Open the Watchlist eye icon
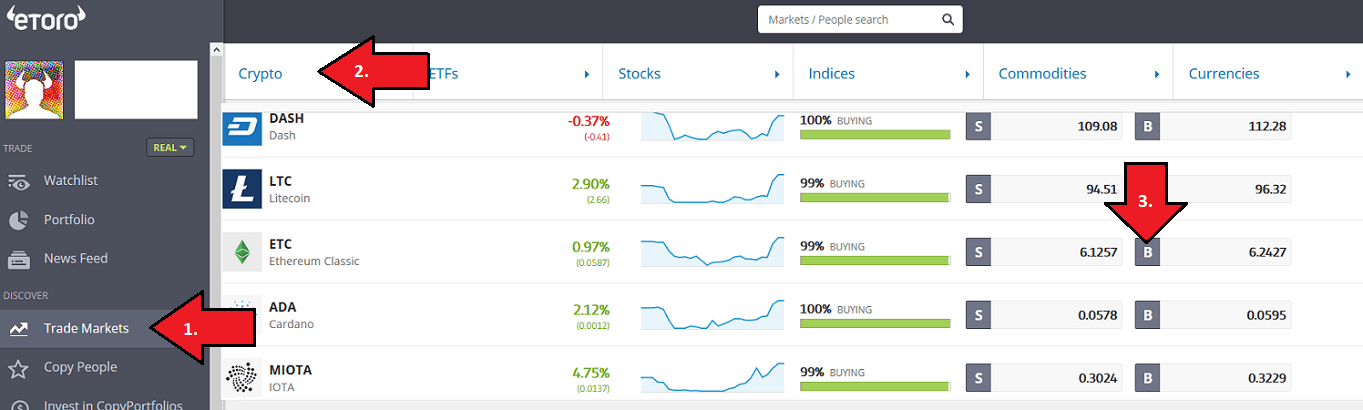Viewport: 1363px width, 410px height. coord(18,182)
